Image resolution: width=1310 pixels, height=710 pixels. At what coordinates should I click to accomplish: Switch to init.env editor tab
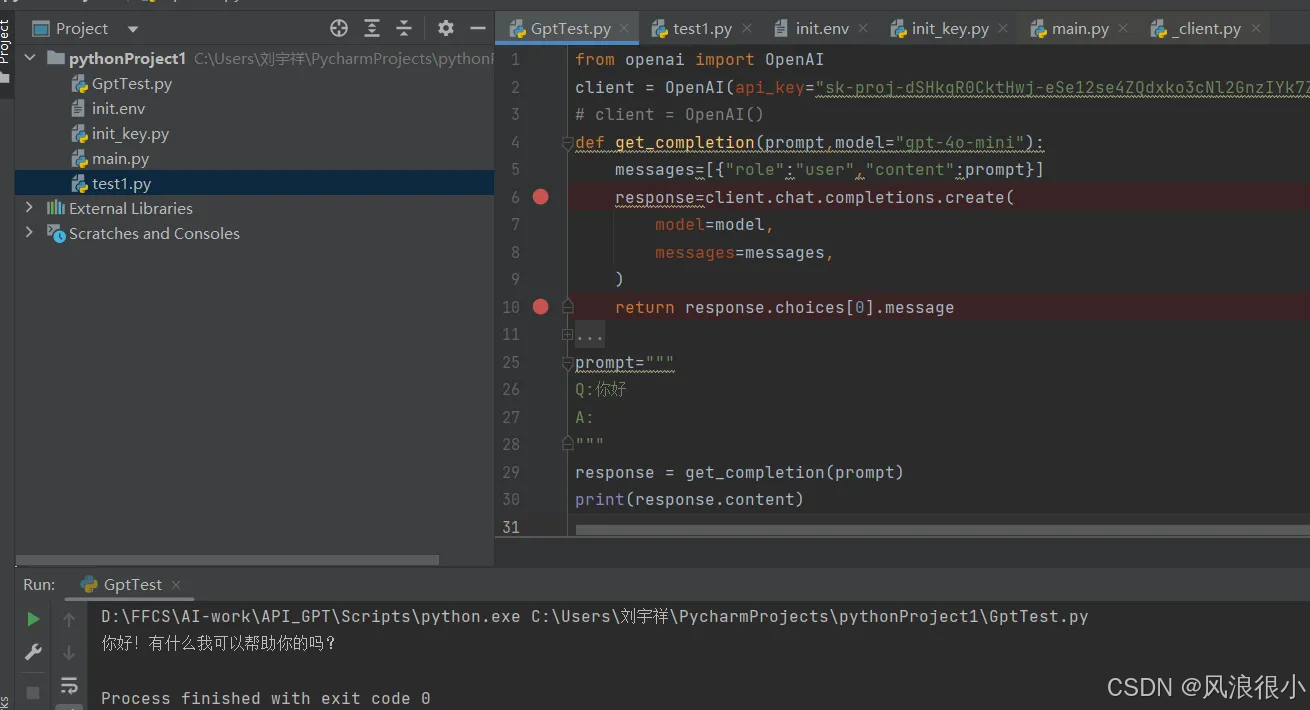coord(823,29)
